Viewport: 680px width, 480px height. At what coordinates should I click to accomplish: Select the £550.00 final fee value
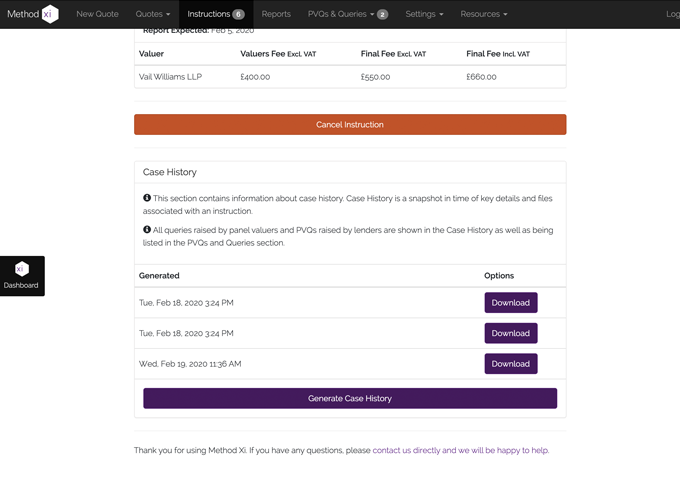[375, 77]
